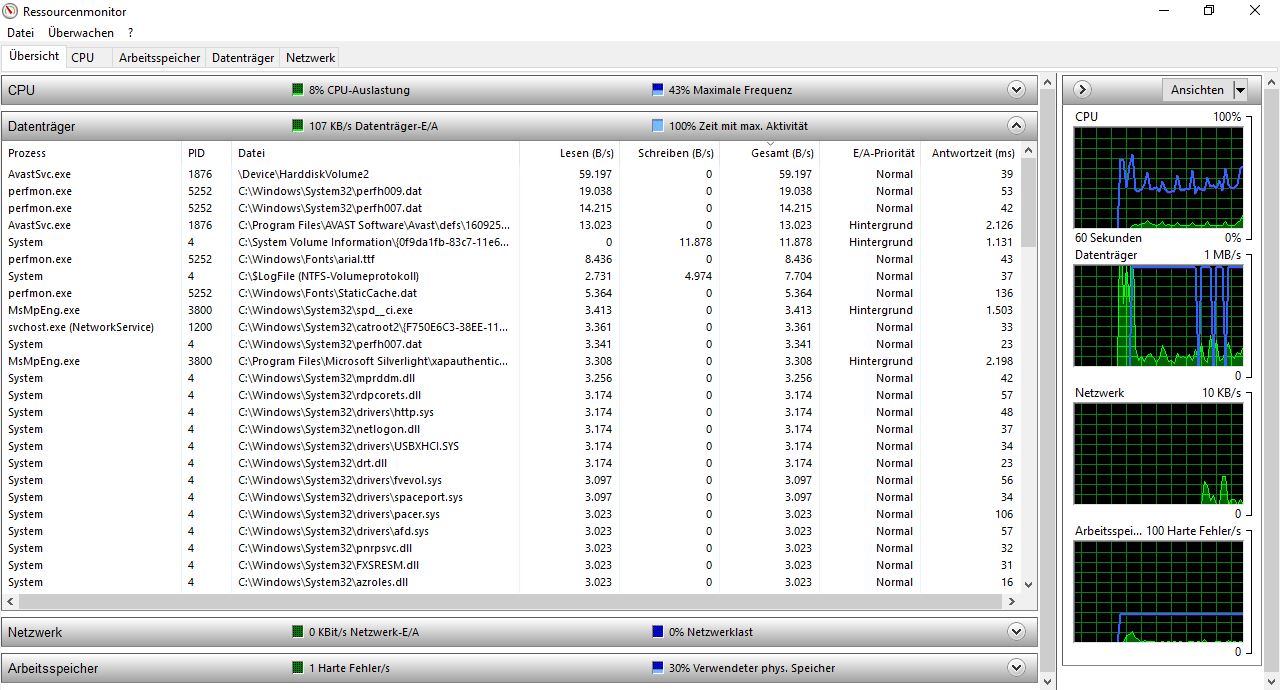Viewport: 1280px width, 690px height.
Task: Collapse the Datenträger section
Action: pos(1017,126)
